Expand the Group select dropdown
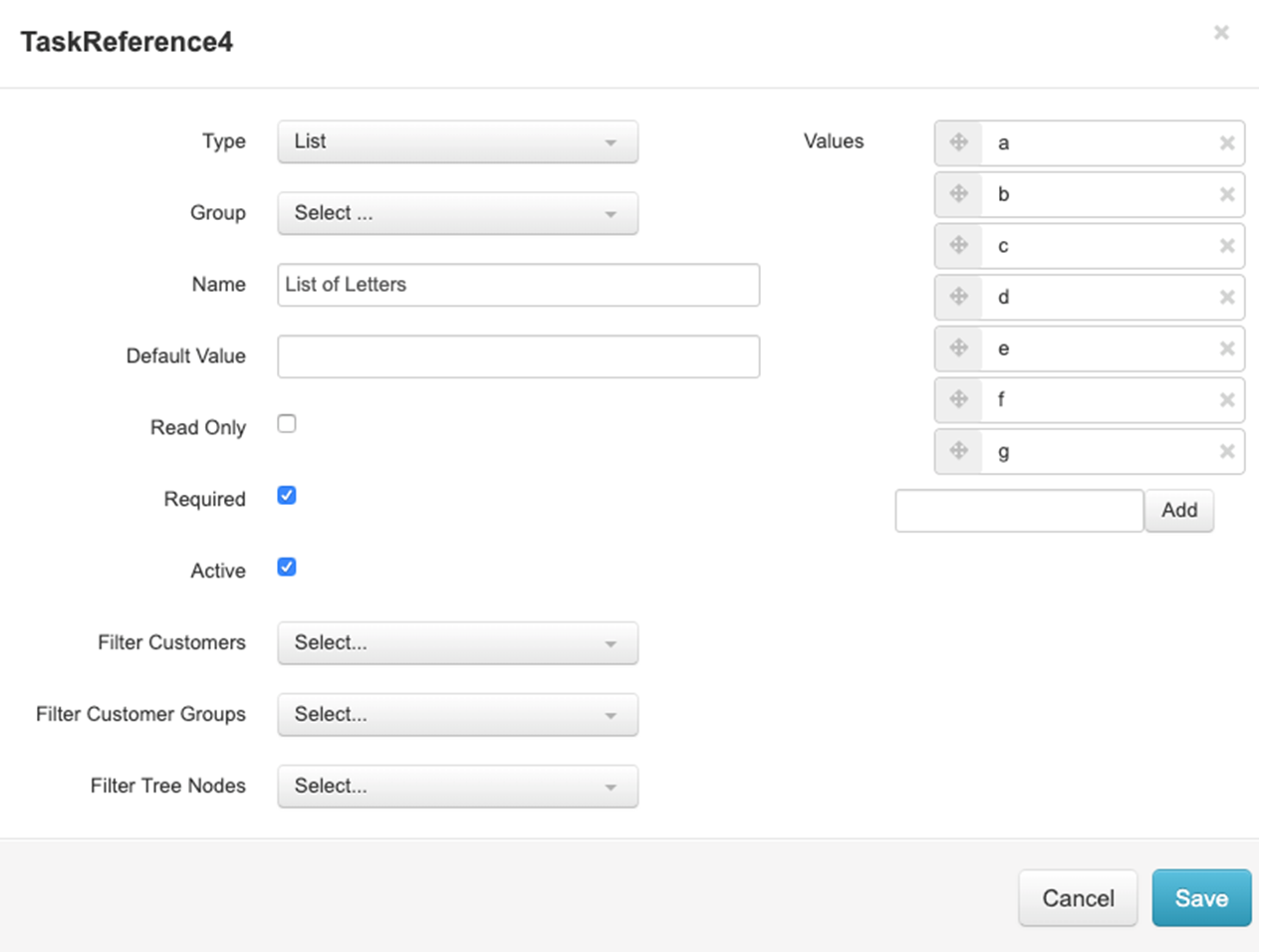The width and height of the screenshot is (1270, 952). 457,213
